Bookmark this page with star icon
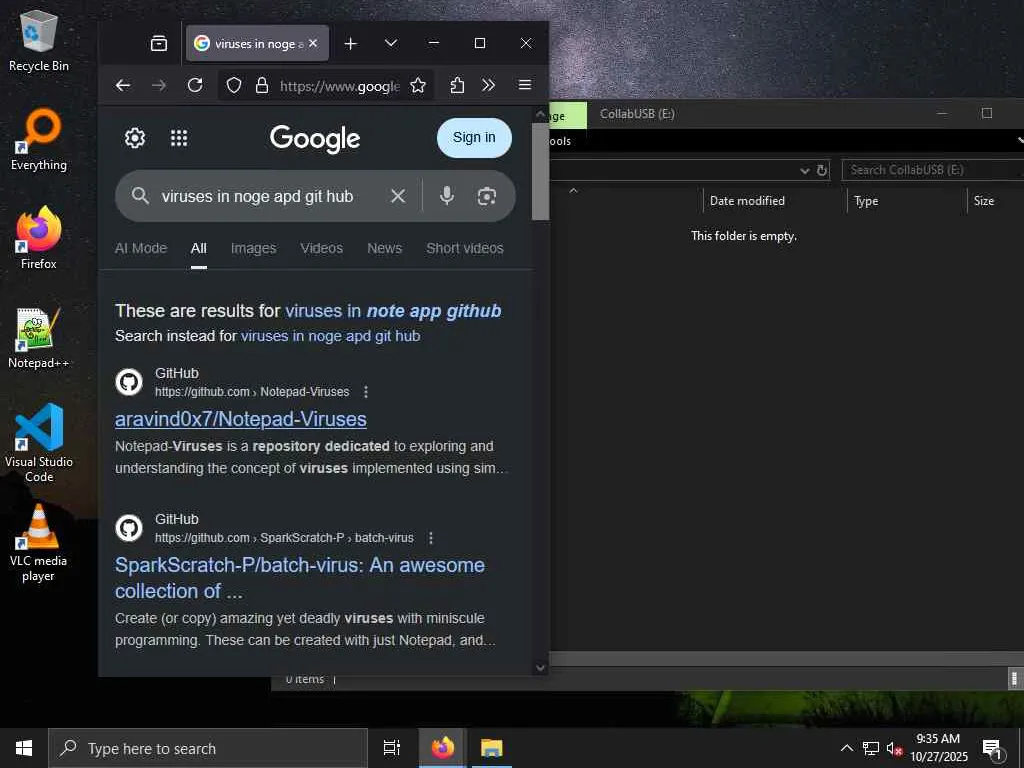Image resolution: width=1024 pixels, height=768 pixels. coord(418,86)
